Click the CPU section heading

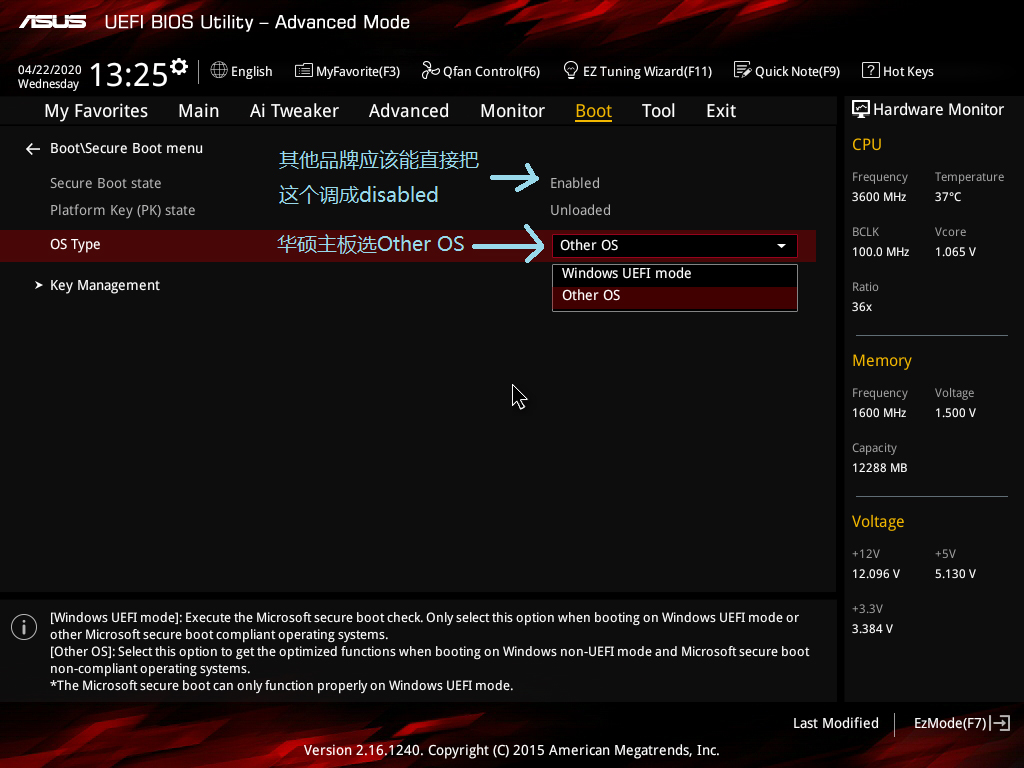[x=867, y=144]
